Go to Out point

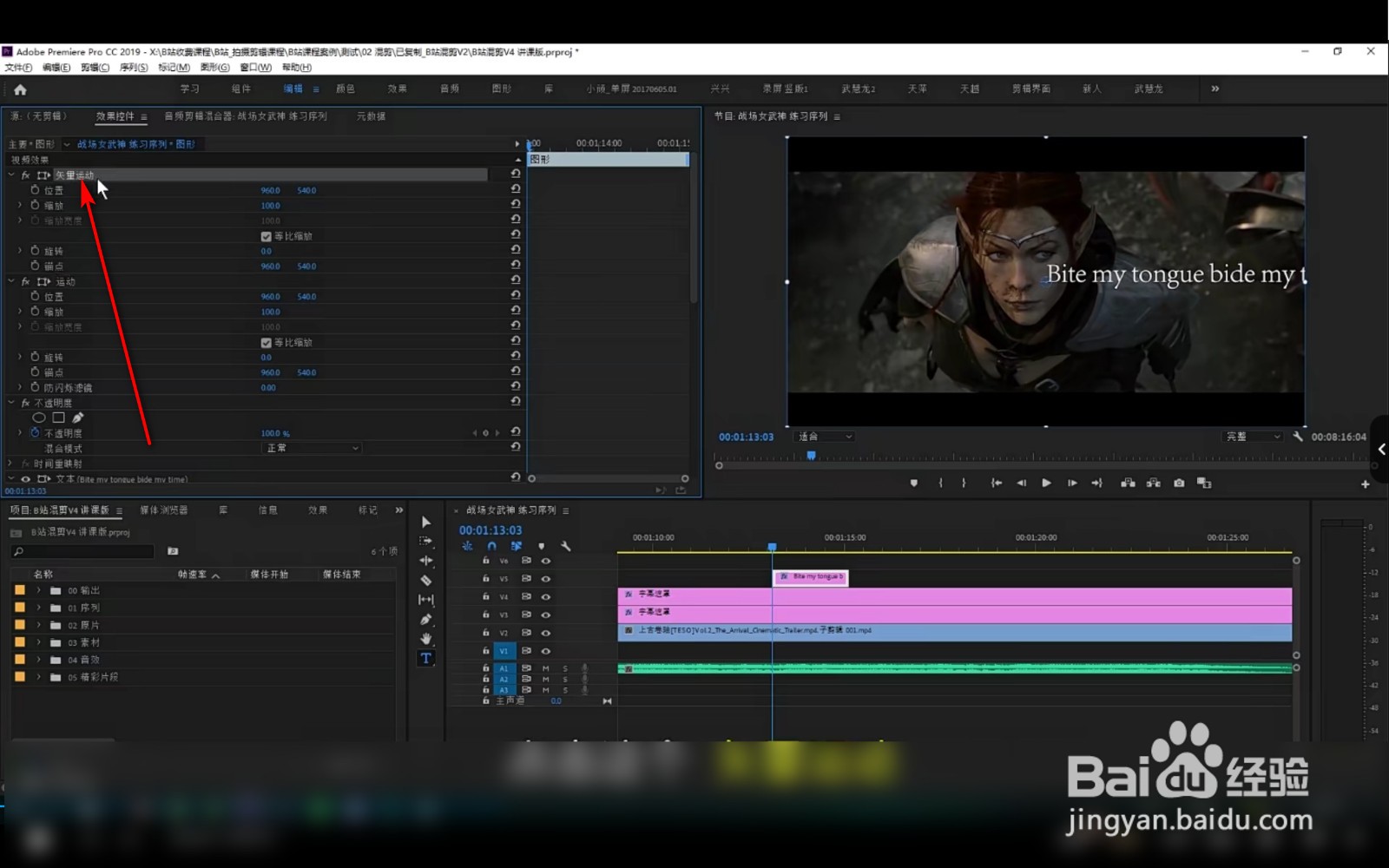[1096, 483]
